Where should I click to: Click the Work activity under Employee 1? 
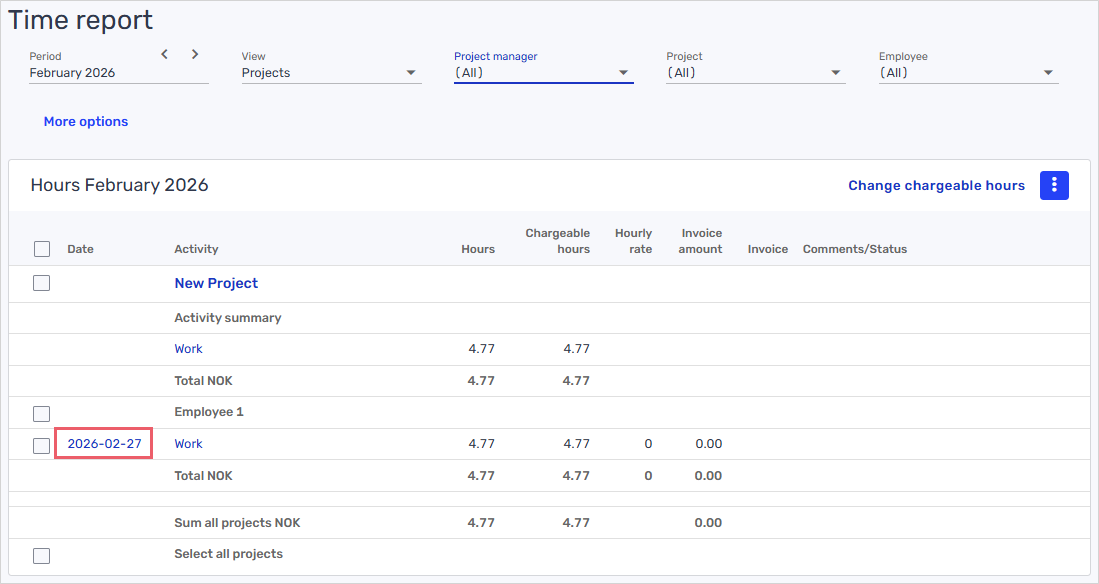(x=188, y=444)
